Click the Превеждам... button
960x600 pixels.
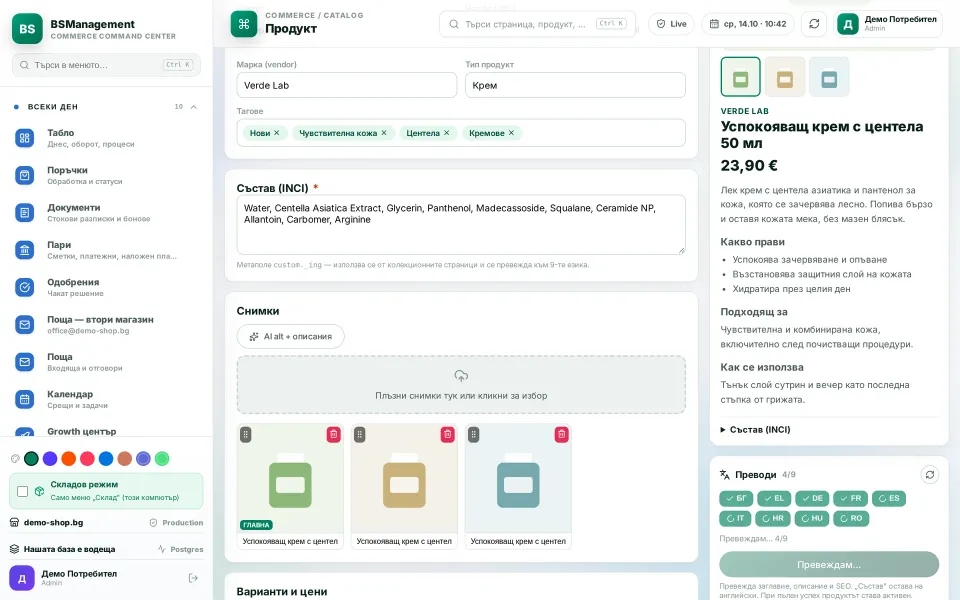coord(829,564)
